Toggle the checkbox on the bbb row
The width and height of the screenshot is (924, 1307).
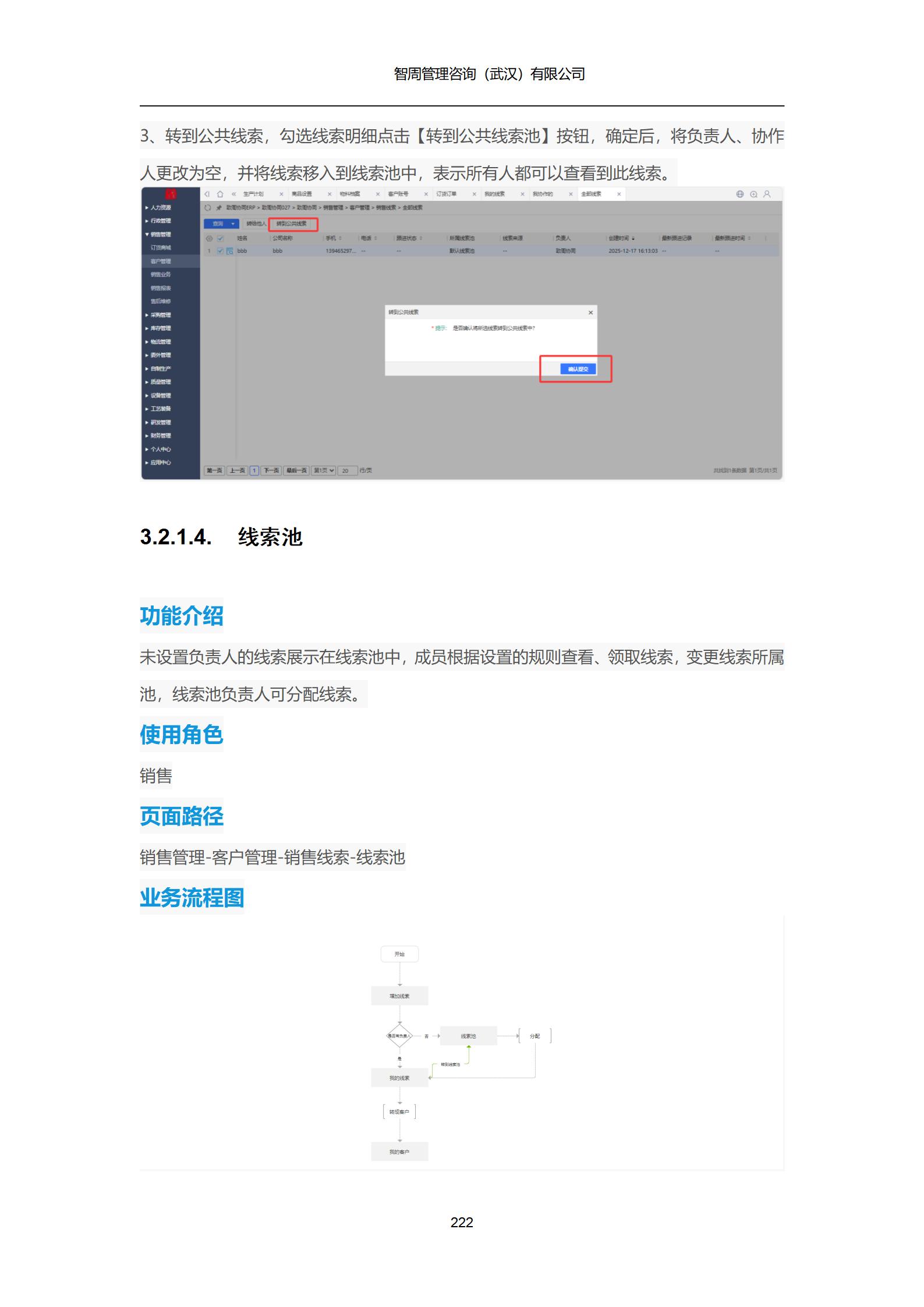click(x=220, y=251)
